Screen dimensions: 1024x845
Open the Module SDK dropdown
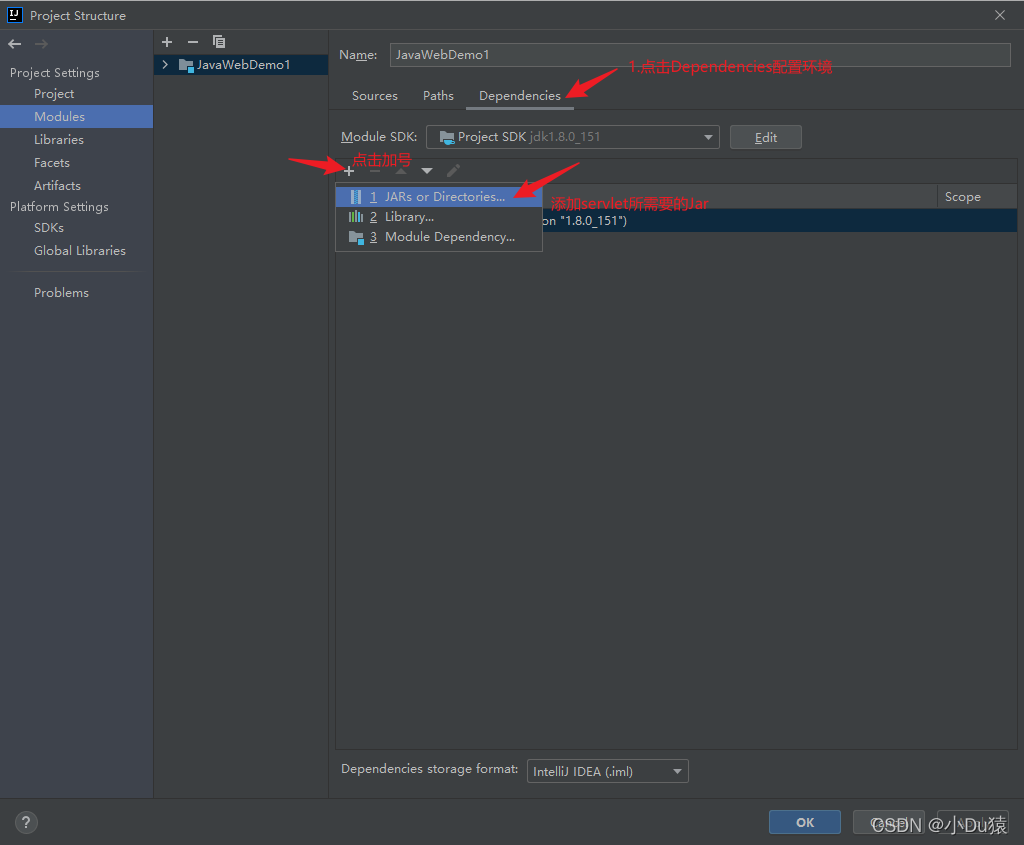(573, 137)
